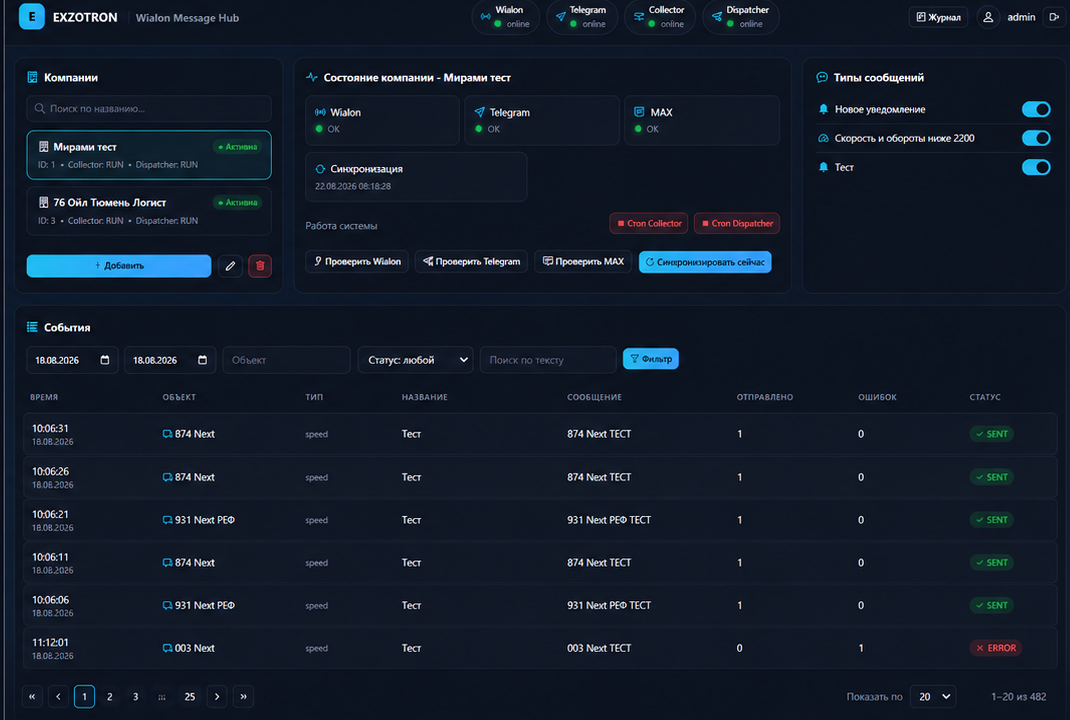Screen dimensions: 1070x720
Task: Click the bell icon beside Тест message type
Action: (823, 167)
